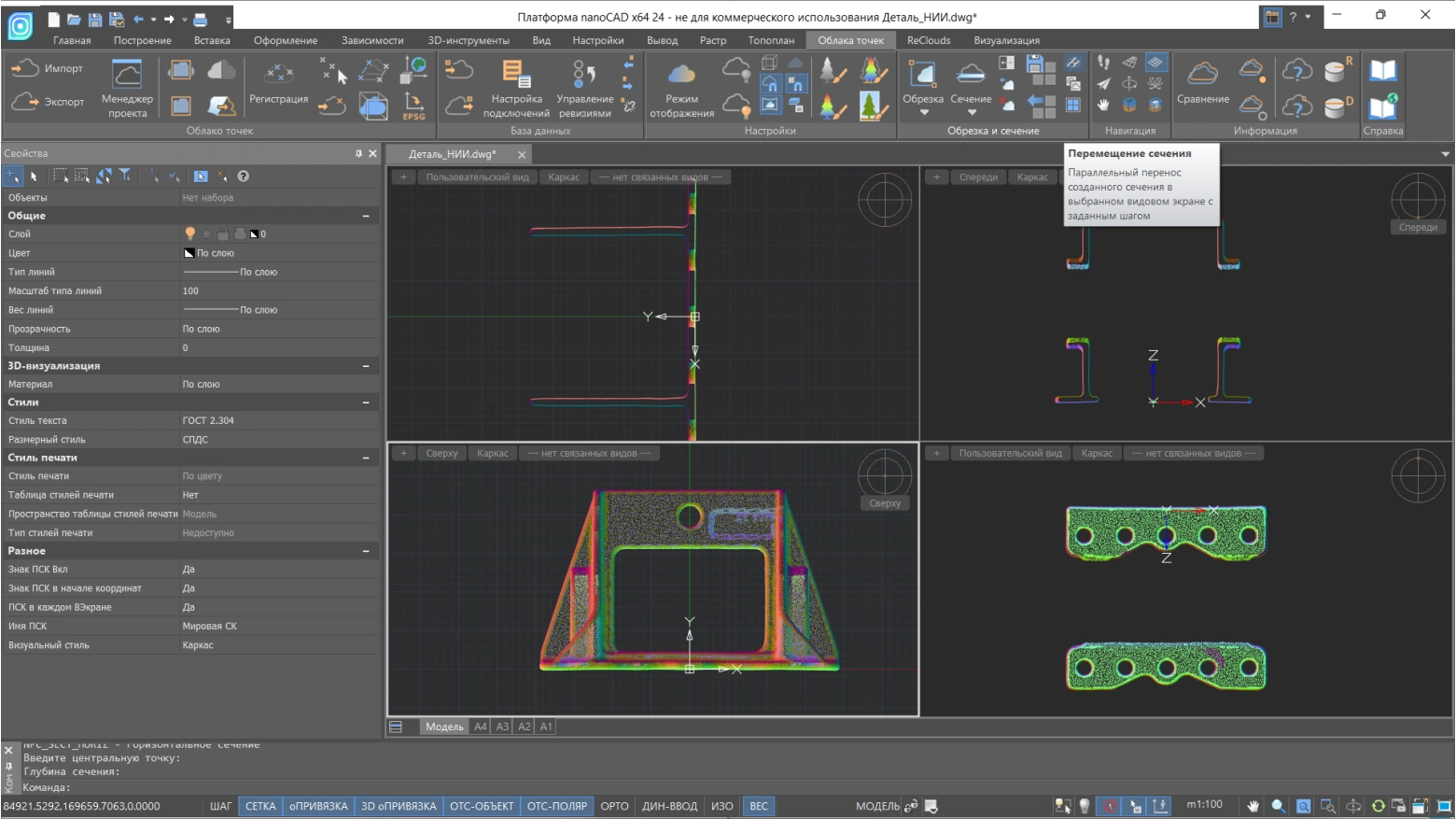Open the A4 layout tab
1456x819 pixels.
point(480,727)
